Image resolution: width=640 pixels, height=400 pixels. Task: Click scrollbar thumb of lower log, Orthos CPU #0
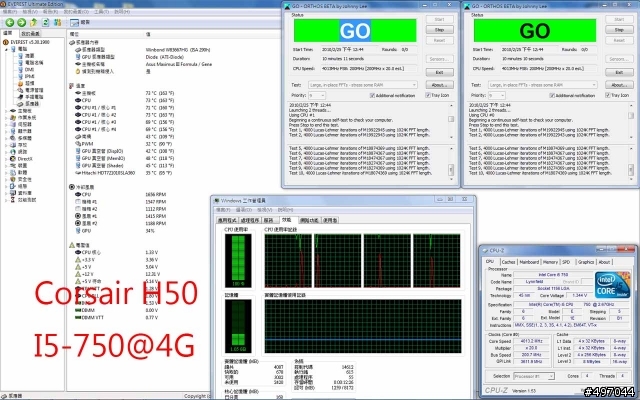tap(631, 169)
